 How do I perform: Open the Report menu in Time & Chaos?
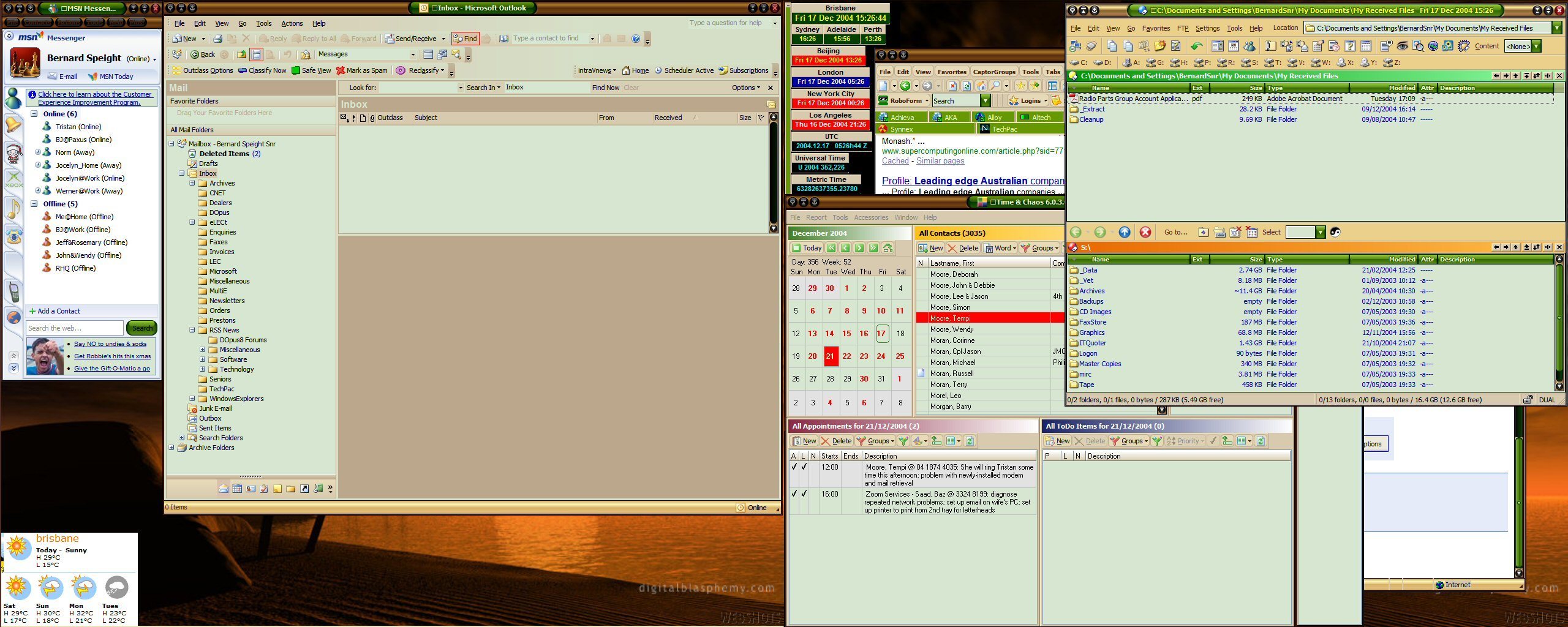tap(816, 217)
